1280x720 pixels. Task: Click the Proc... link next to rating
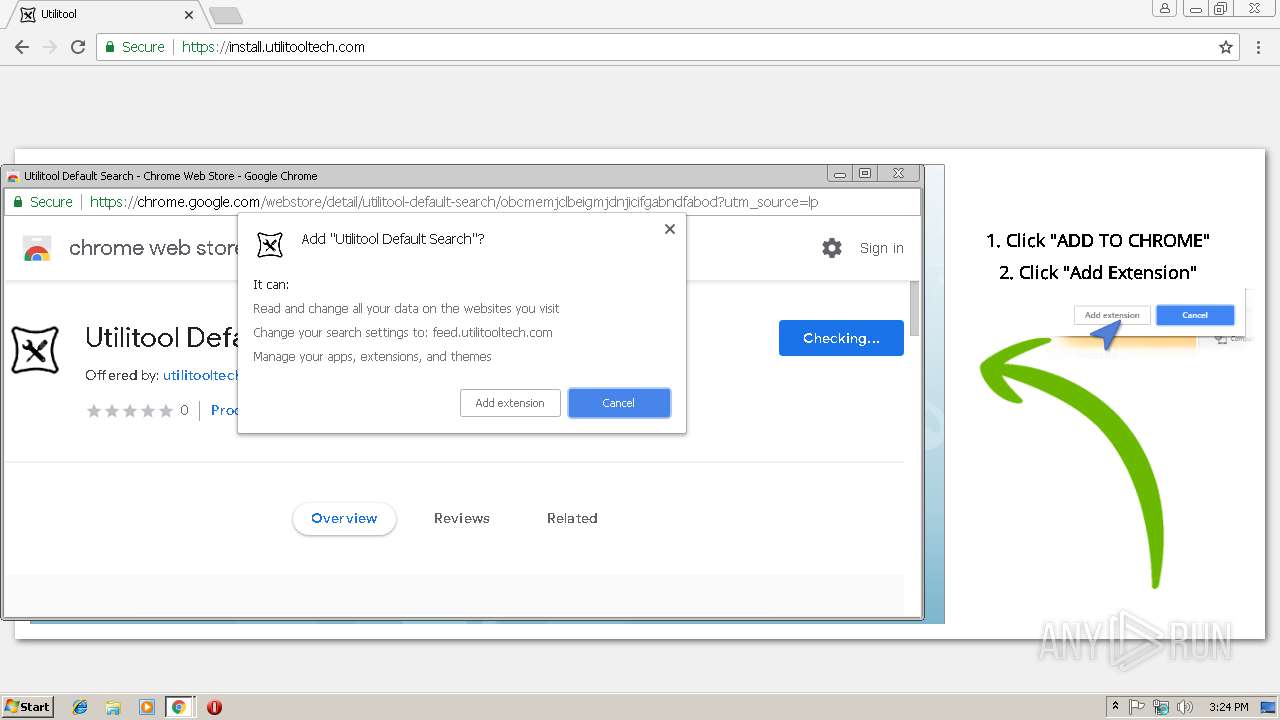coord(224,410)
